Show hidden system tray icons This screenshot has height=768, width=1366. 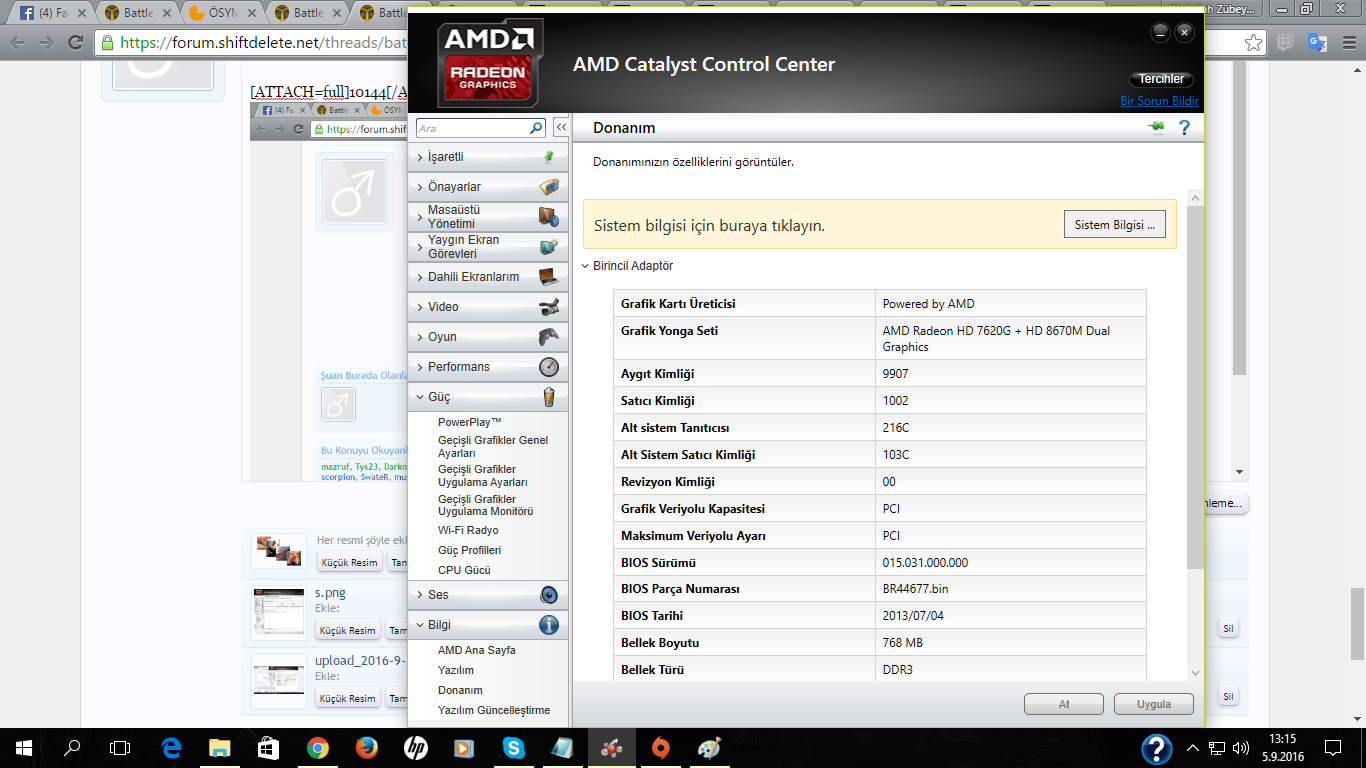[1193, 747]
